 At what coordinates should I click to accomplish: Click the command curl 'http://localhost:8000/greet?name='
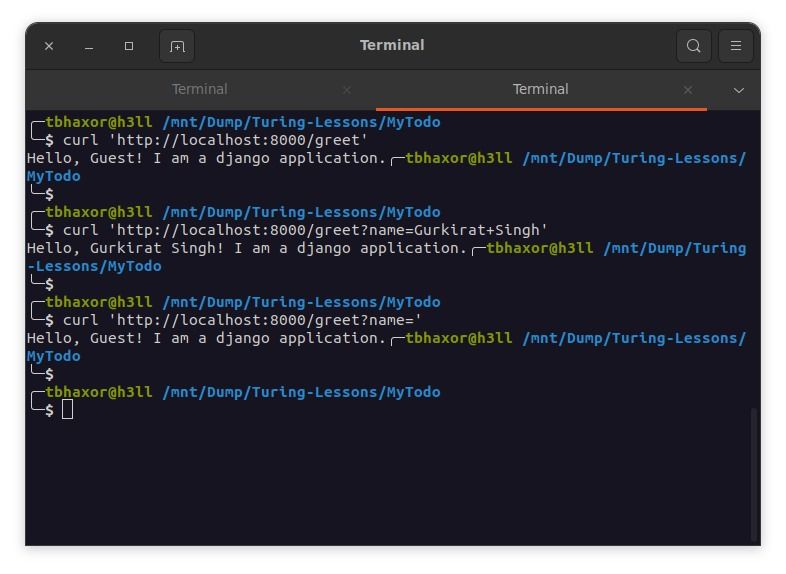point(242,320)
